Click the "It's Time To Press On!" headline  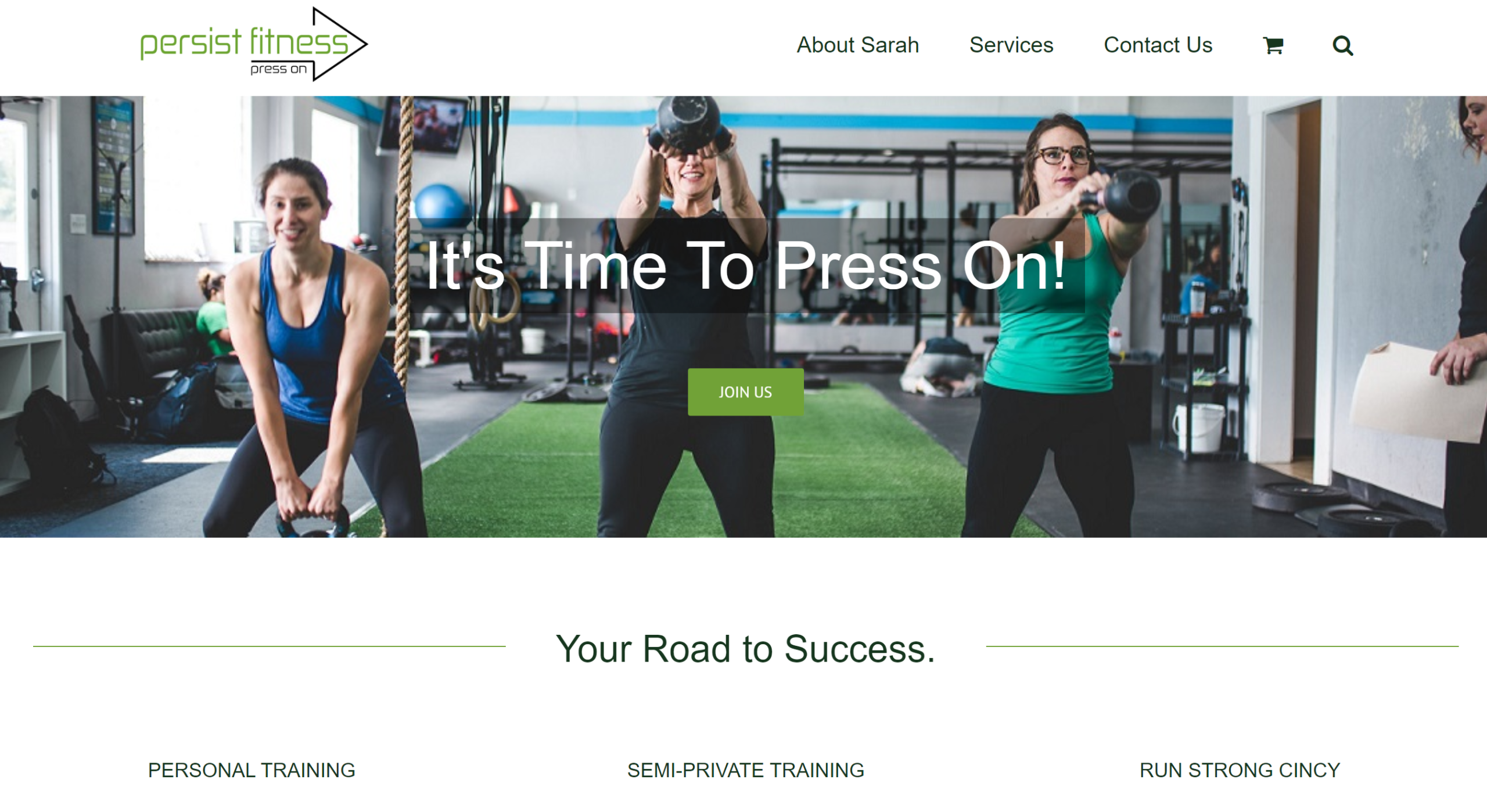click(x=746, y=266)
